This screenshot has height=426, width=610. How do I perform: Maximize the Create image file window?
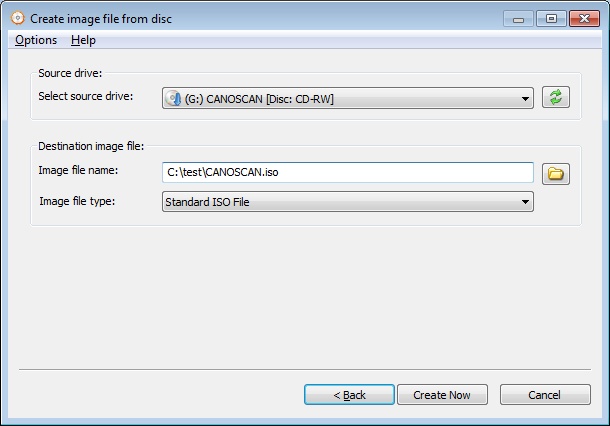(551, 19)
